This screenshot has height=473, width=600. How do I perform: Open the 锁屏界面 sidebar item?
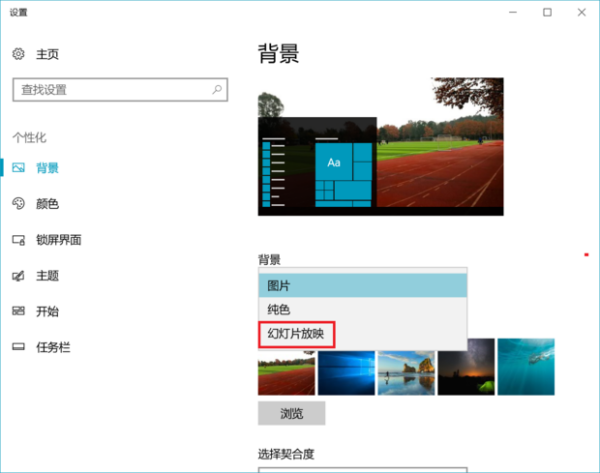pos(59,240)
